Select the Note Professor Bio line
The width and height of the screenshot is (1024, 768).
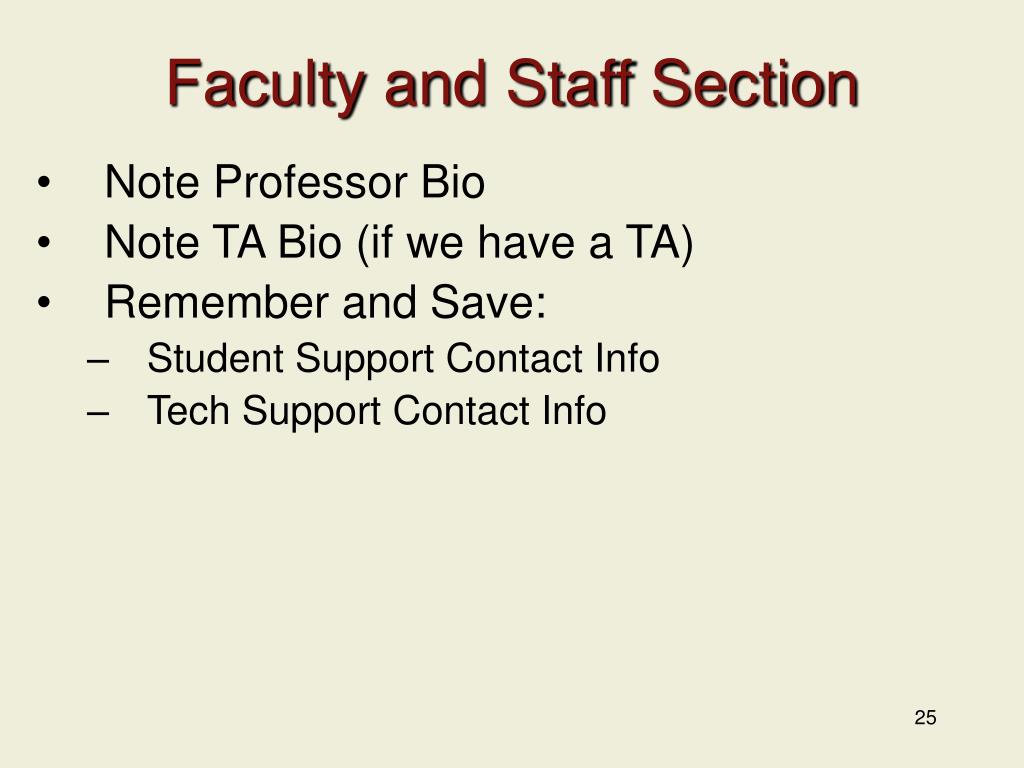(x=295, y=181)
